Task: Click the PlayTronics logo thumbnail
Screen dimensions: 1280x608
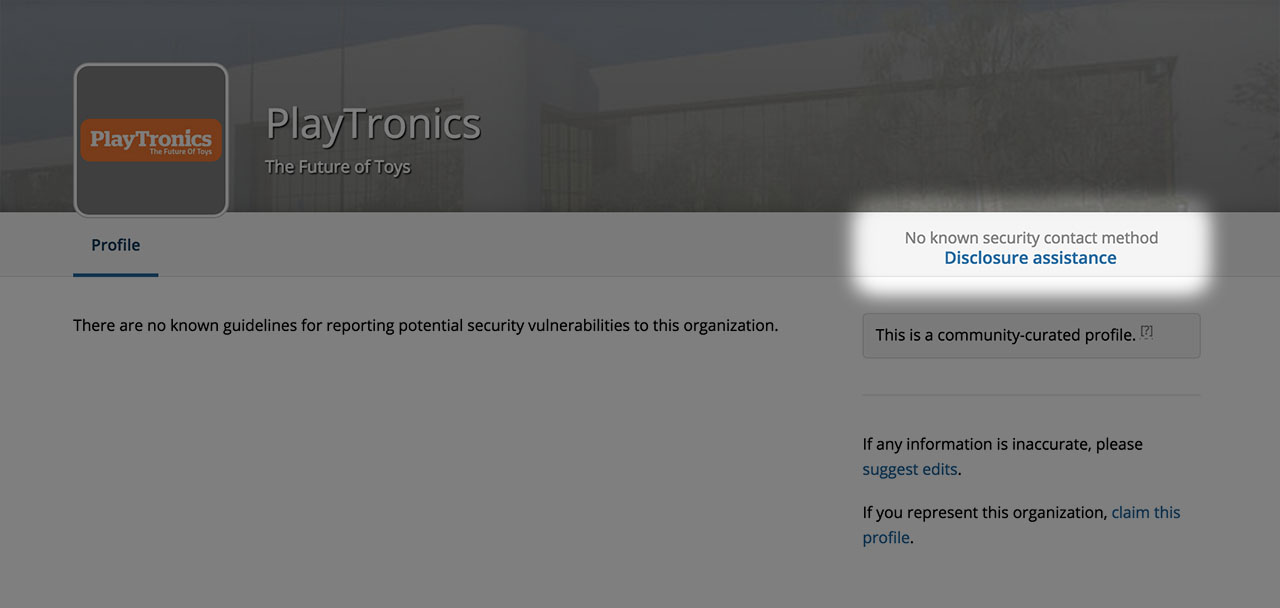Action: 151,190
